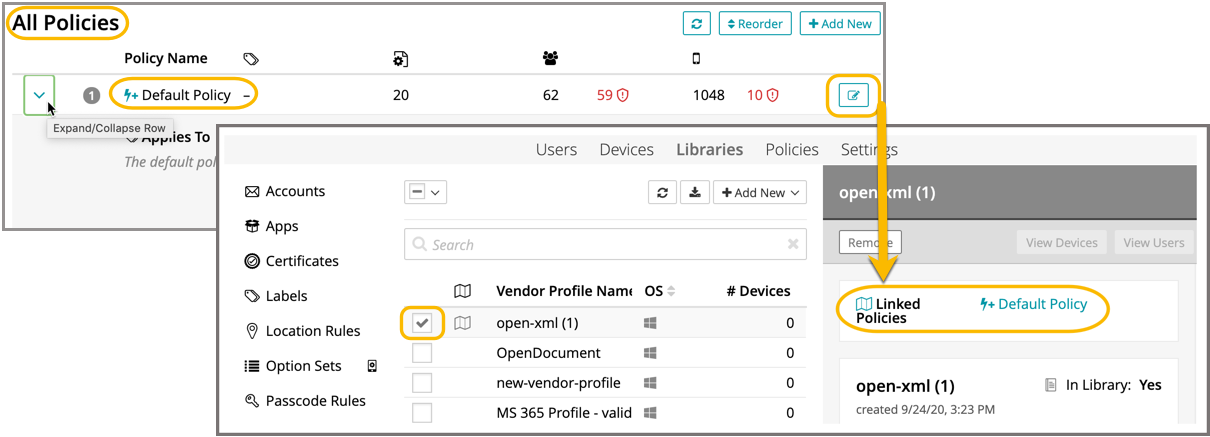Click red shield warning icon beside 59
Screen dimensions: 1210x437
coord(621,96)
